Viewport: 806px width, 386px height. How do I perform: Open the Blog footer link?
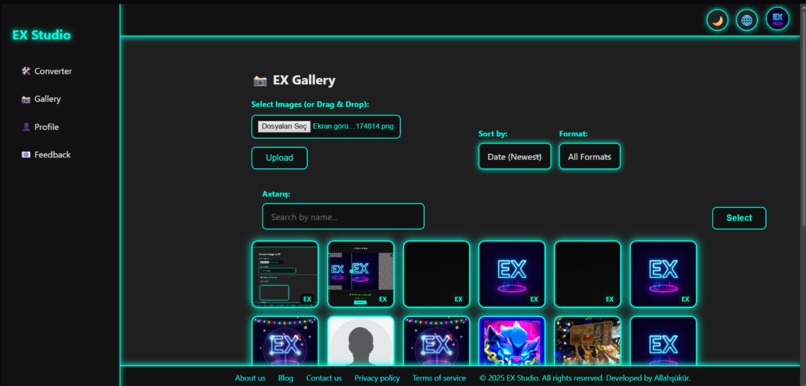point(286,378)
